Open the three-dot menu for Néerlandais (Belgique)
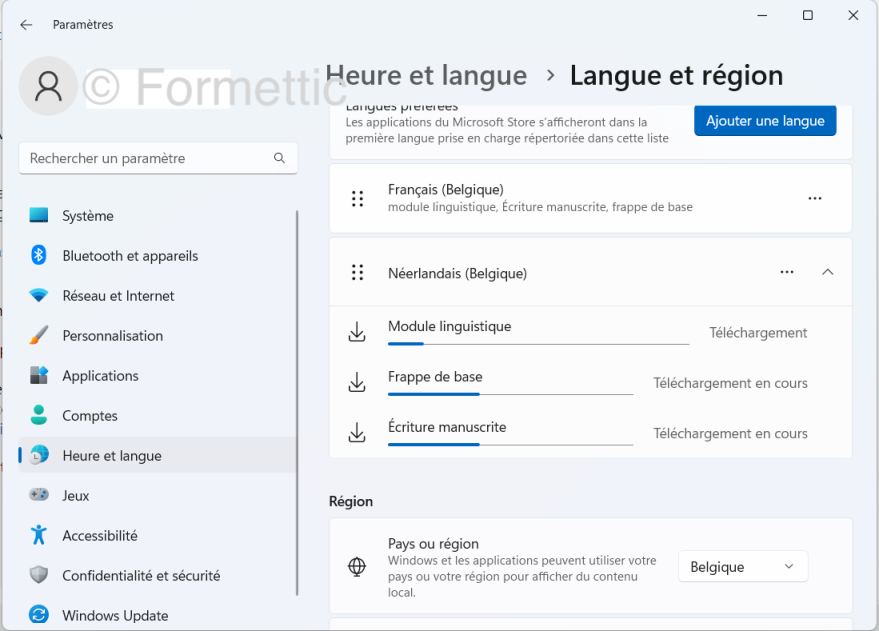Image resolution: width=879 pixels, height=631 pixels. pyautogui.click(x=787, y=272)
